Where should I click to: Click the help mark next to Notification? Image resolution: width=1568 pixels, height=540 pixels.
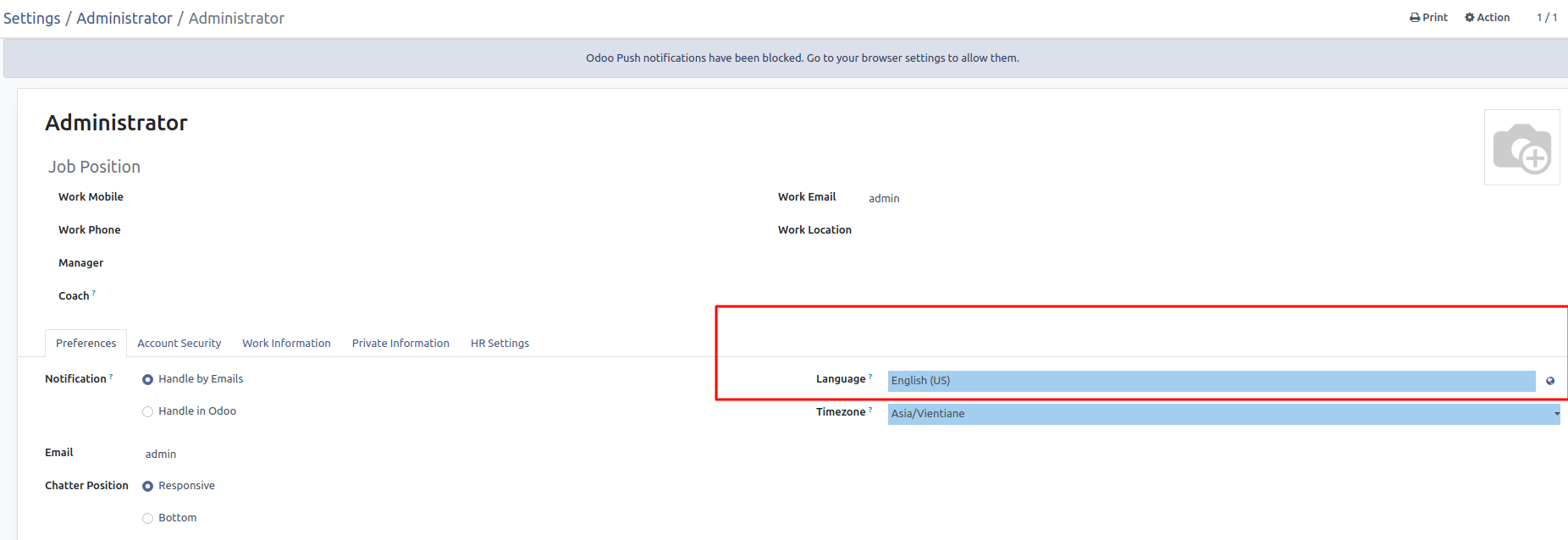(x=111, y=376)
